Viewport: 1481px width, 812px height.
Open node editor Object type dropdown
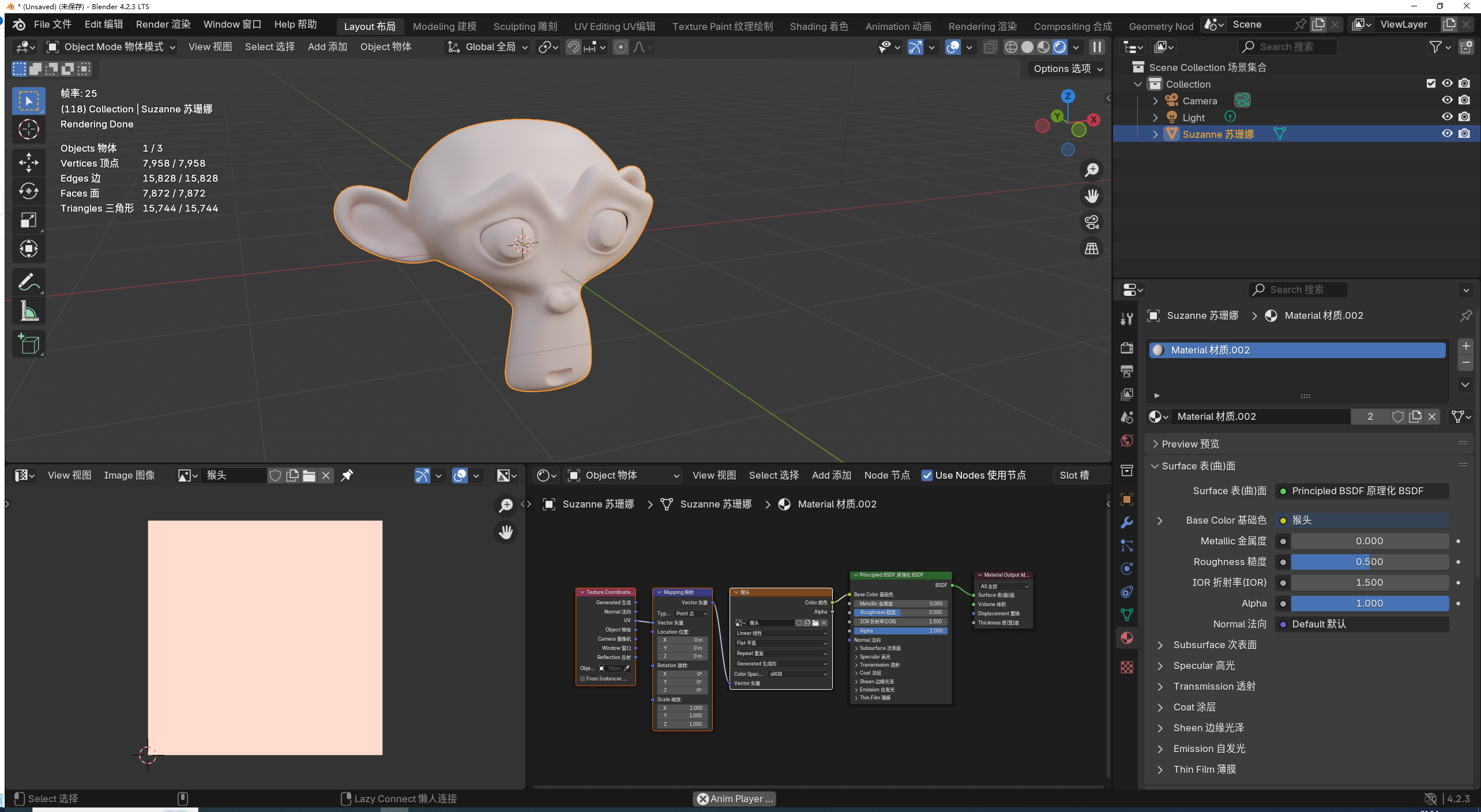click(x=623, y=476)
